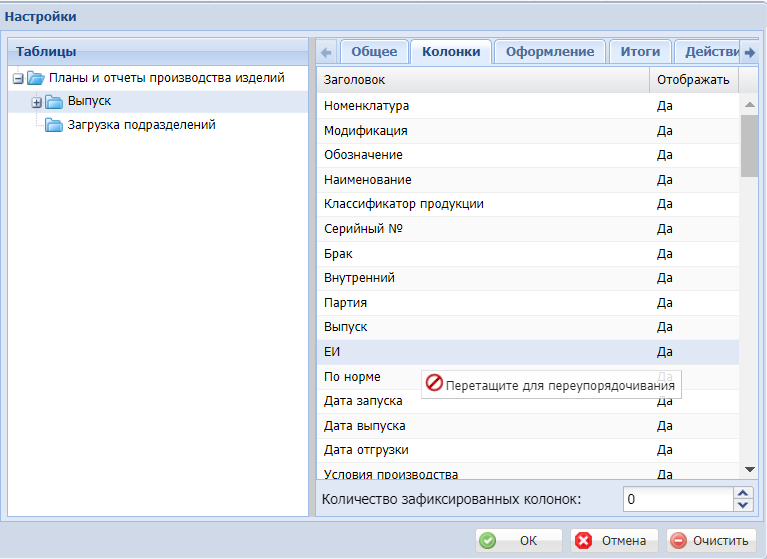Screen dimensions: 767x559
Task: Select 'Загрузка подразделений' tree item
Action: tap(141, 126)
